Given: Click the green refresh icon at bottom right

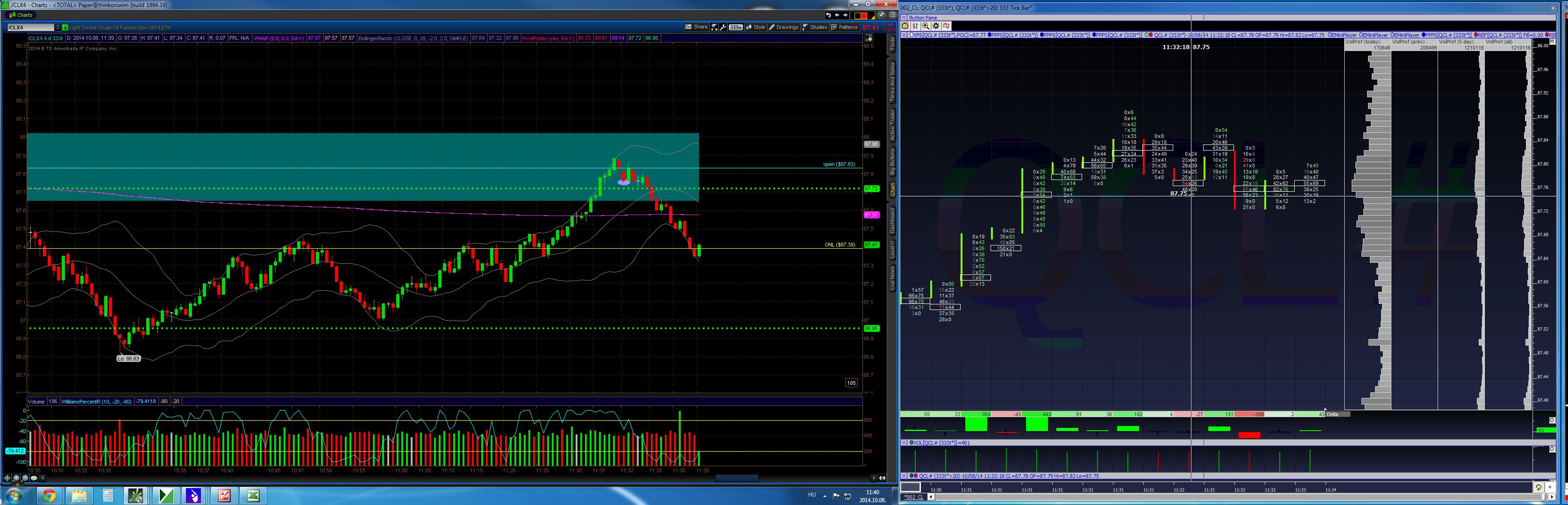Looking at the screenshot, I should [1538, 487].
